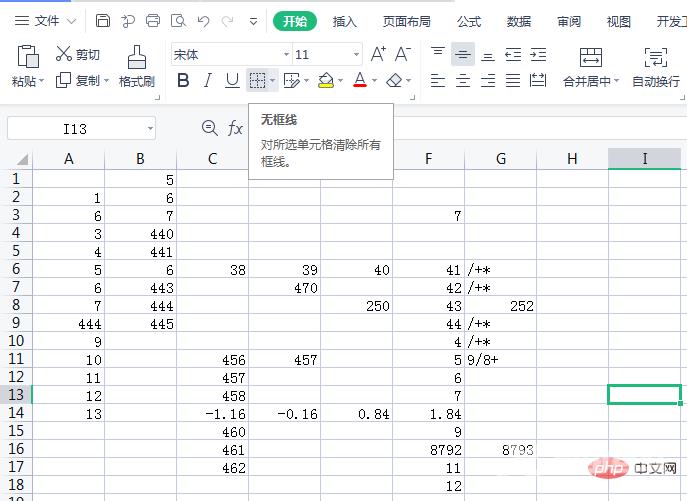The image size is (687, 501).
Task: Select cell G8 containing 252
Action: (500, 305)
